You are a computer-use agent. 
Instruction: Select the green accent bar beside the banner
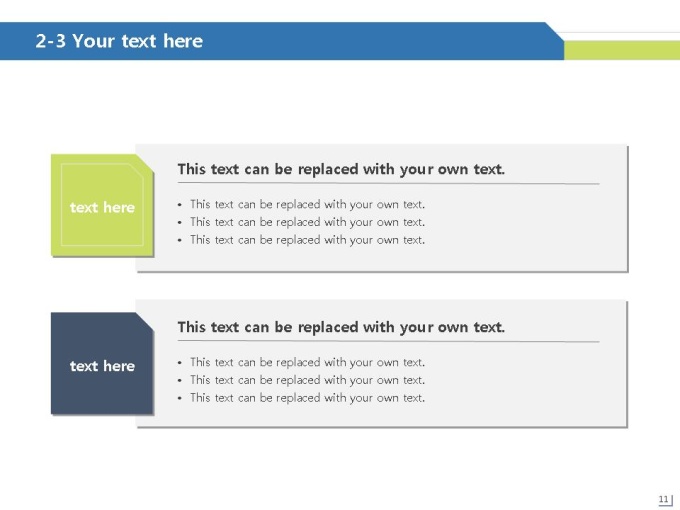pos(622,50)
